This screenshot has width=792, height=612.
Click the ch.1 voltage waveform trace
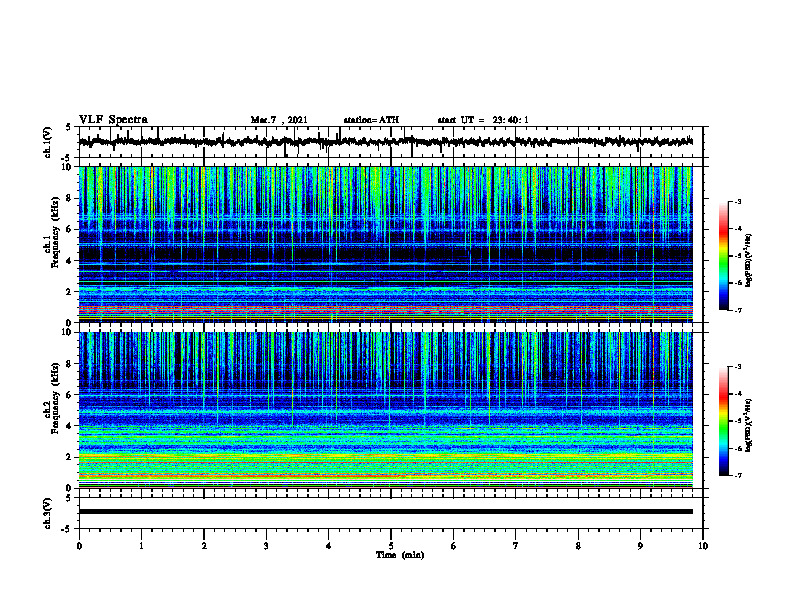click(385, 142)
